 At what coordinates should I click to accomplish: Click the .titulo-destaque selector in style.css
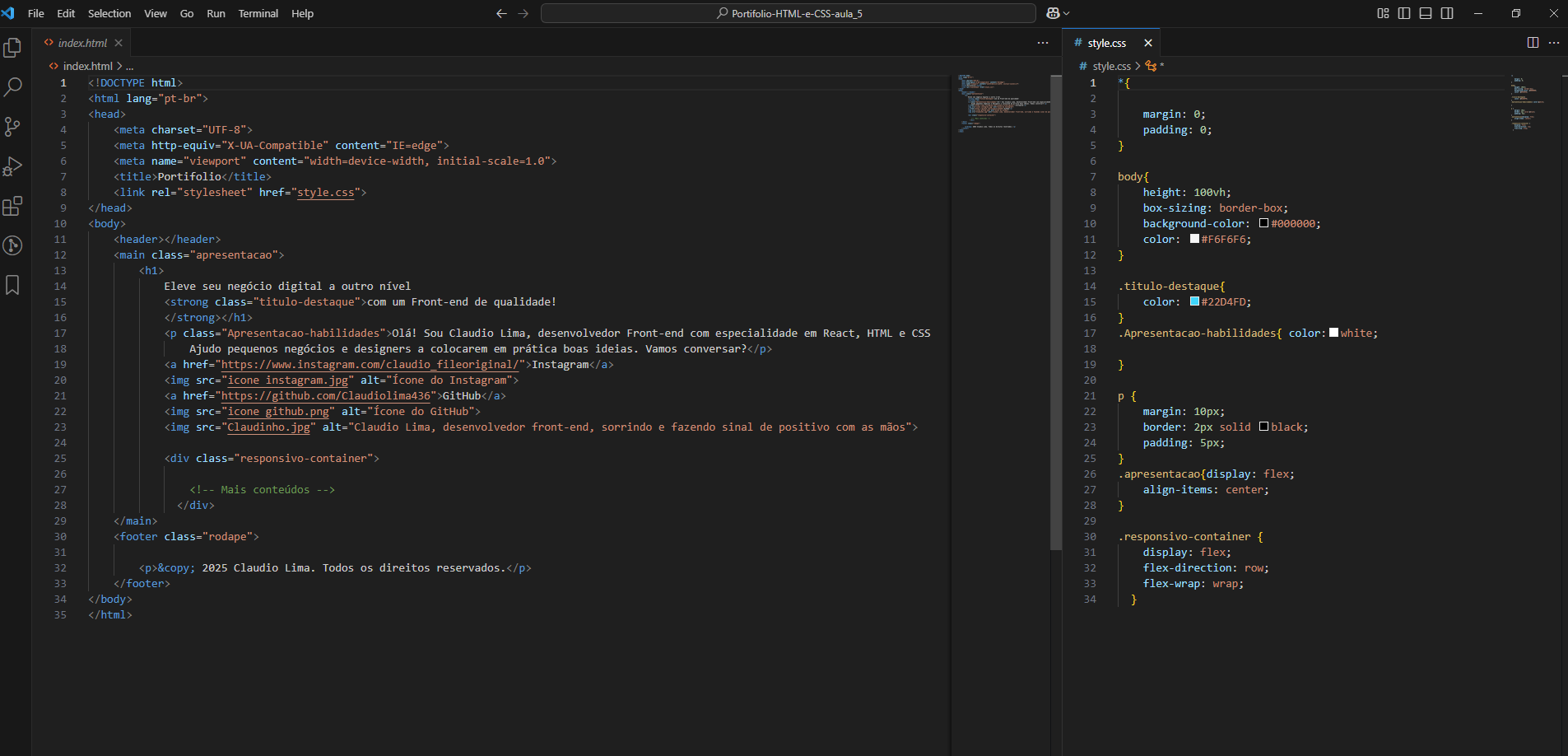[x=1169, y=286]
